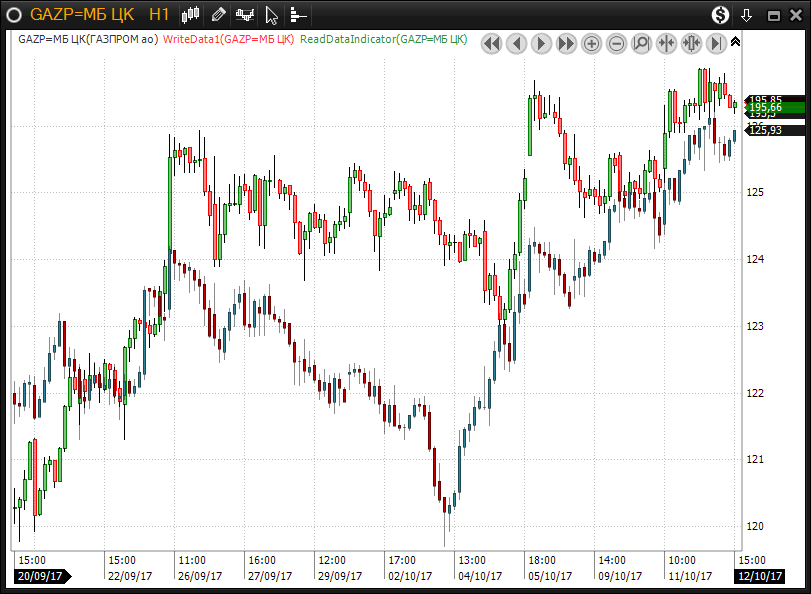Toggle the circle status indicator beside GAZP
The height and width of the screenshot is (594, 811).
tap(14, 14)
